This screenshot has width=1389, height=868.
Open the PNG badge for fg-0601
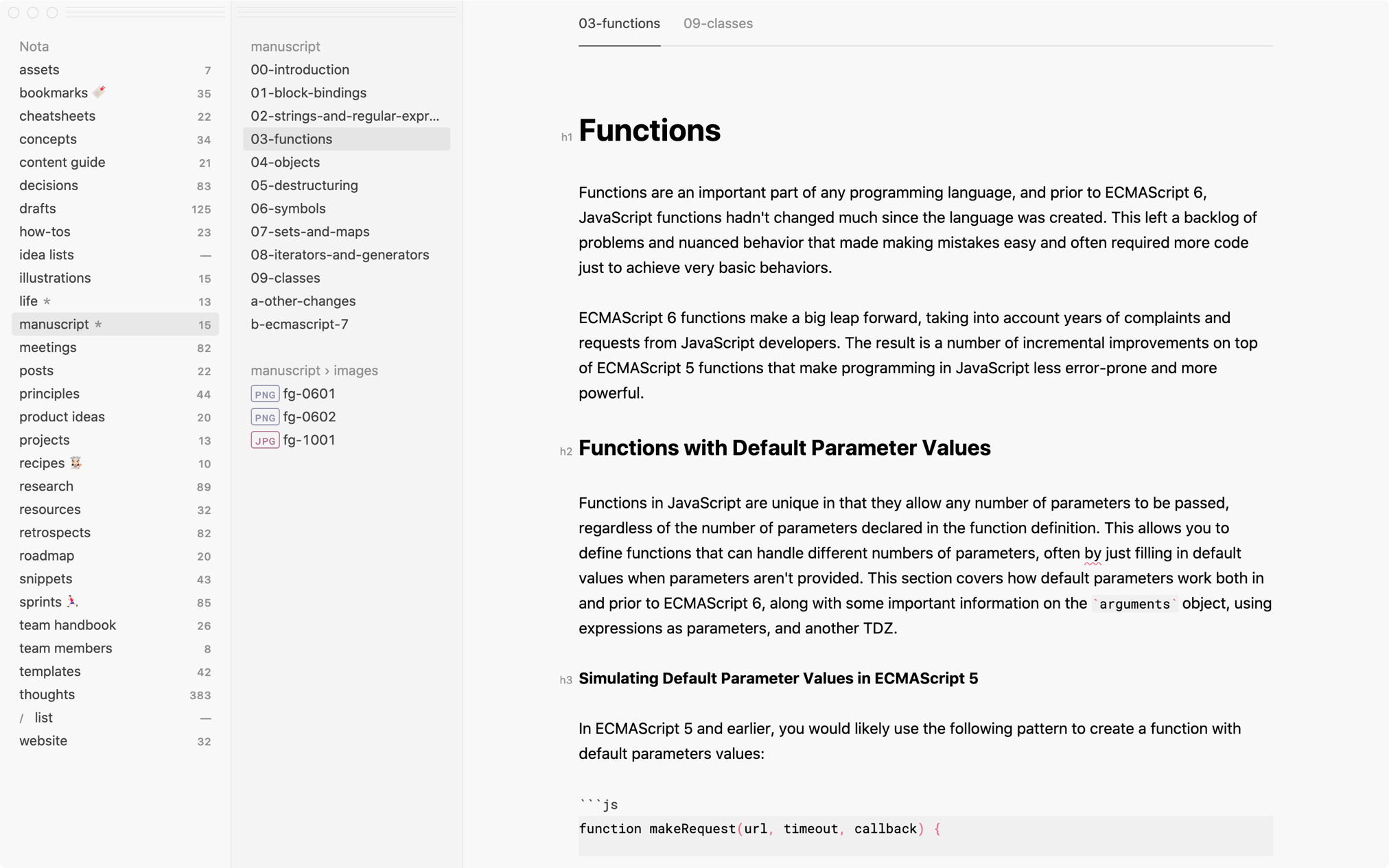pos(265,394)
